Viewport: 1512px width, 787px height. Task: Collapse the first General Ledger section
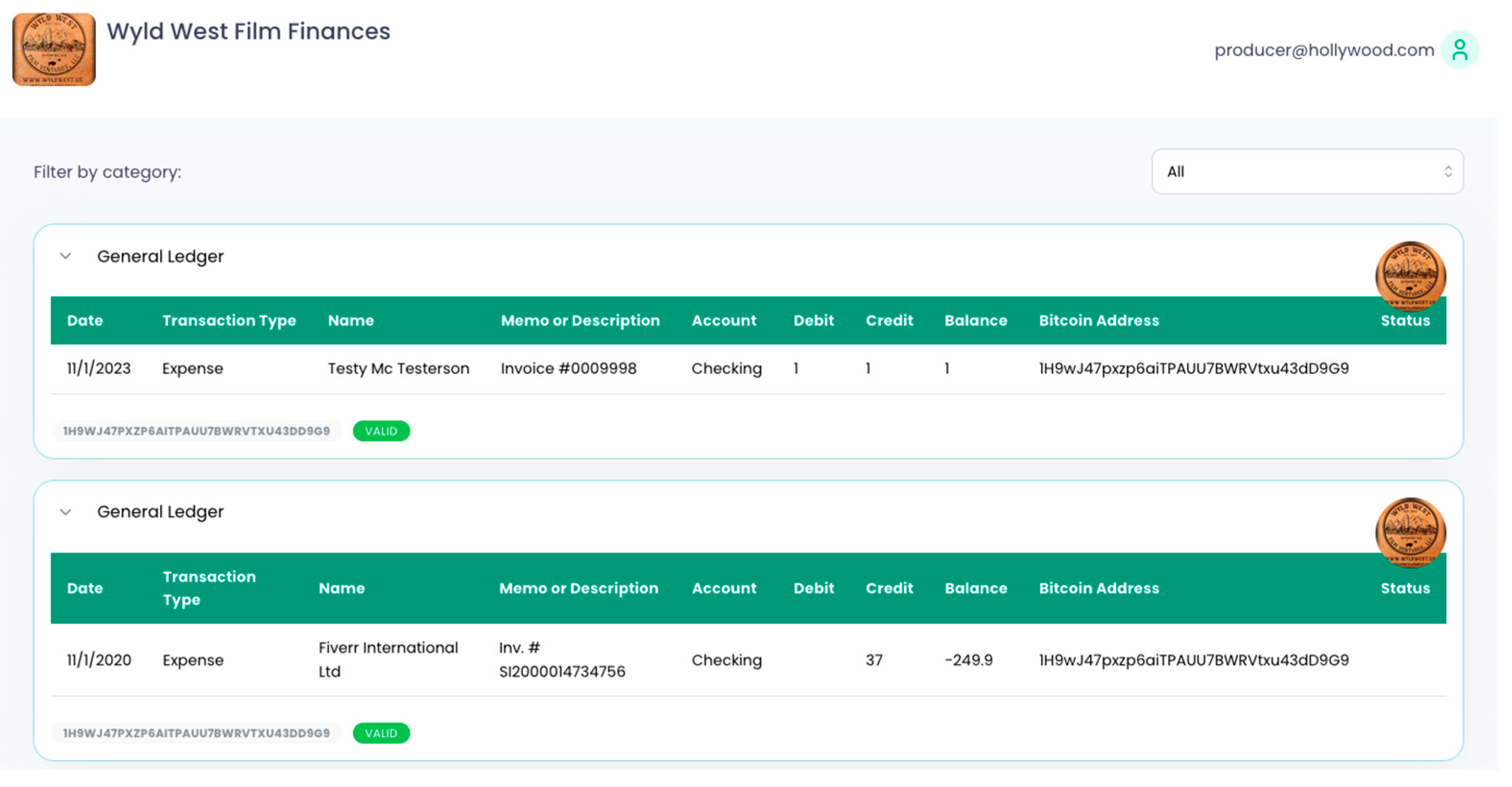click(x=66, y=256)
